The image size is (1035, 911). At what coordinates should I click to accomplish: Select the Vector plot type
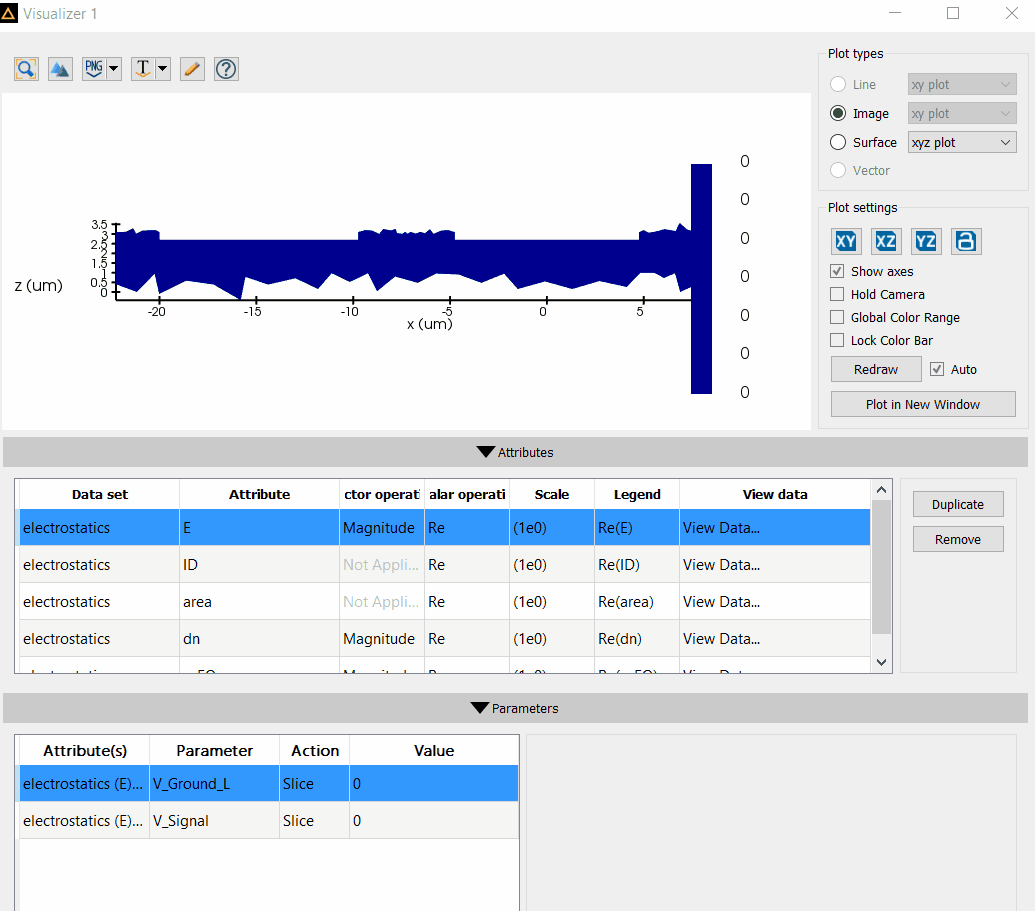pyautogui.click(x=838, y=170)
